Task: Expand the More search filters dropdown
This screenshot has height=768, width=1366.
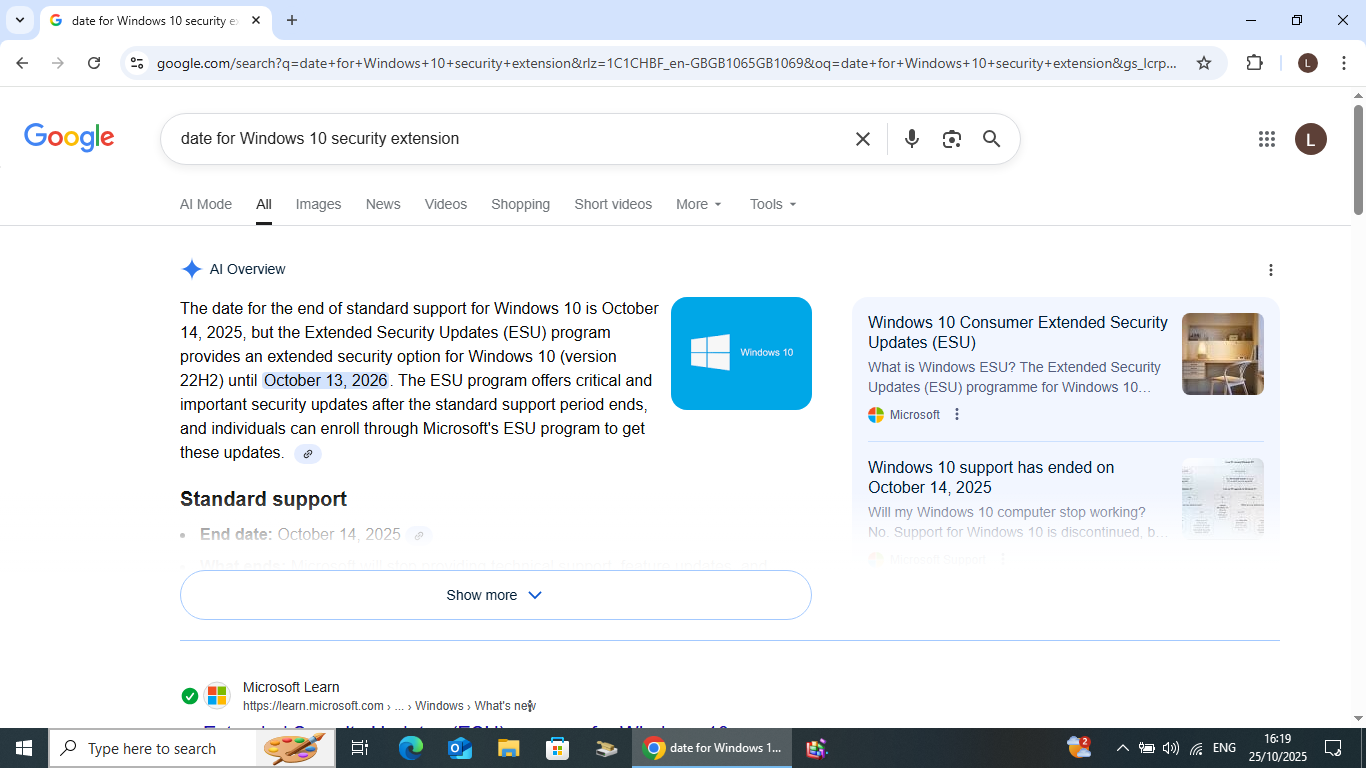Action: (698, 204)
